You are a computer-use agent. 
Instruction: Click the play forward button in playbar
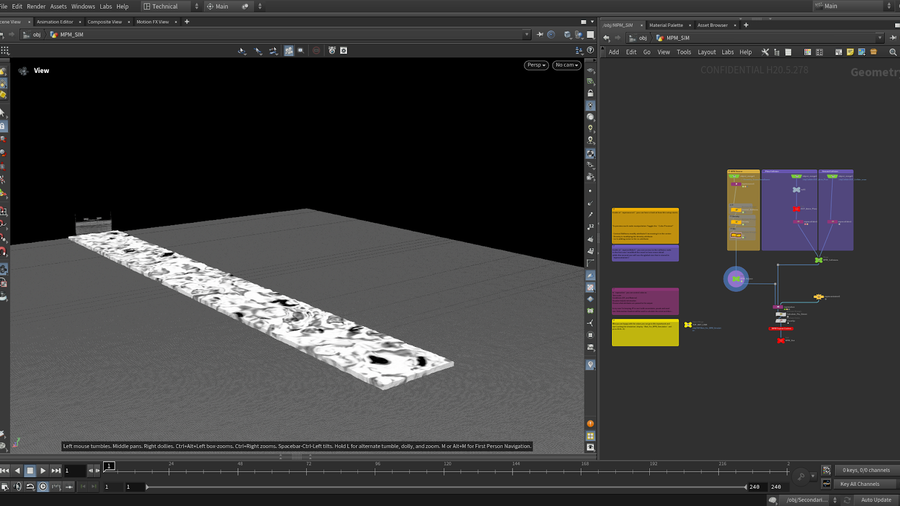pyautogui.click(x=43, y=470)
